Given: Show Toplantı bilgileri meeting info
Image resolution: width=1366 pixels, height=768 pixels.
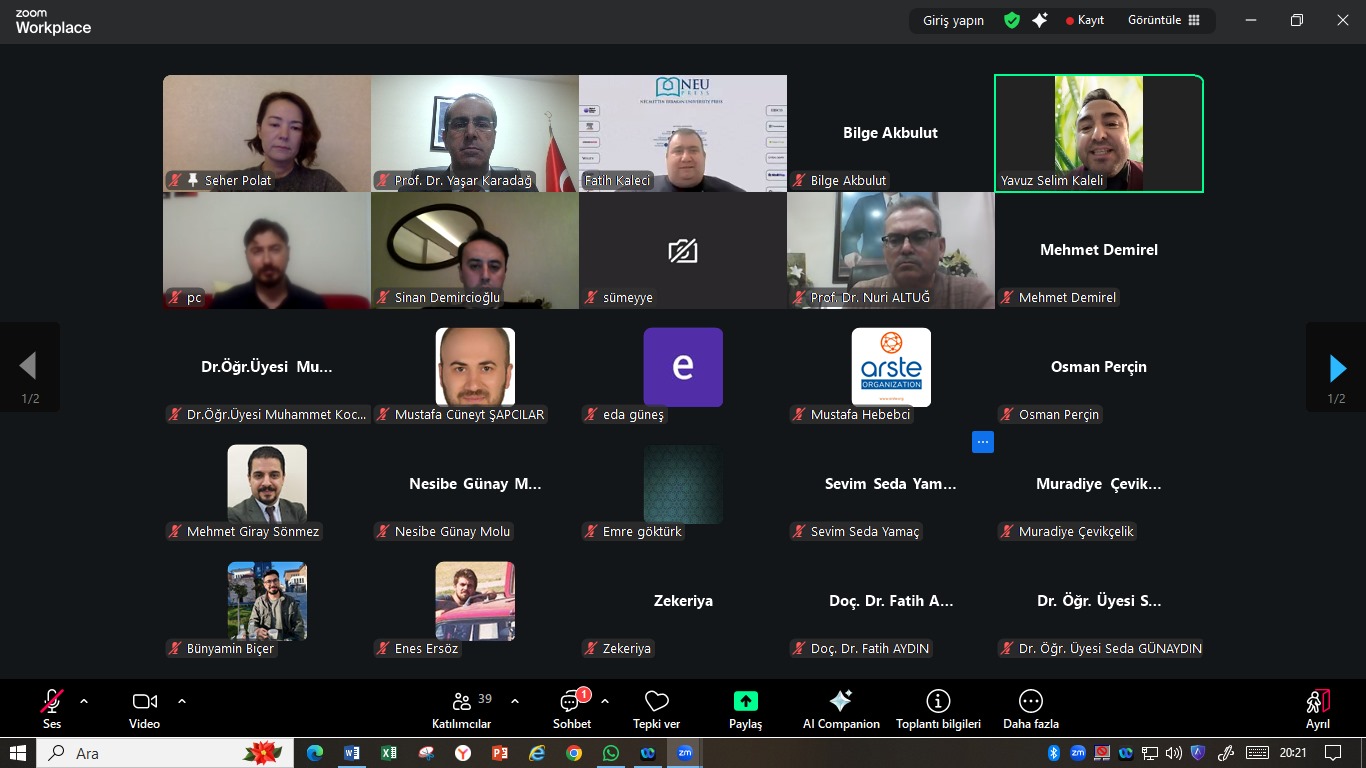Looking at the screenshot, I should coord(938,708).
